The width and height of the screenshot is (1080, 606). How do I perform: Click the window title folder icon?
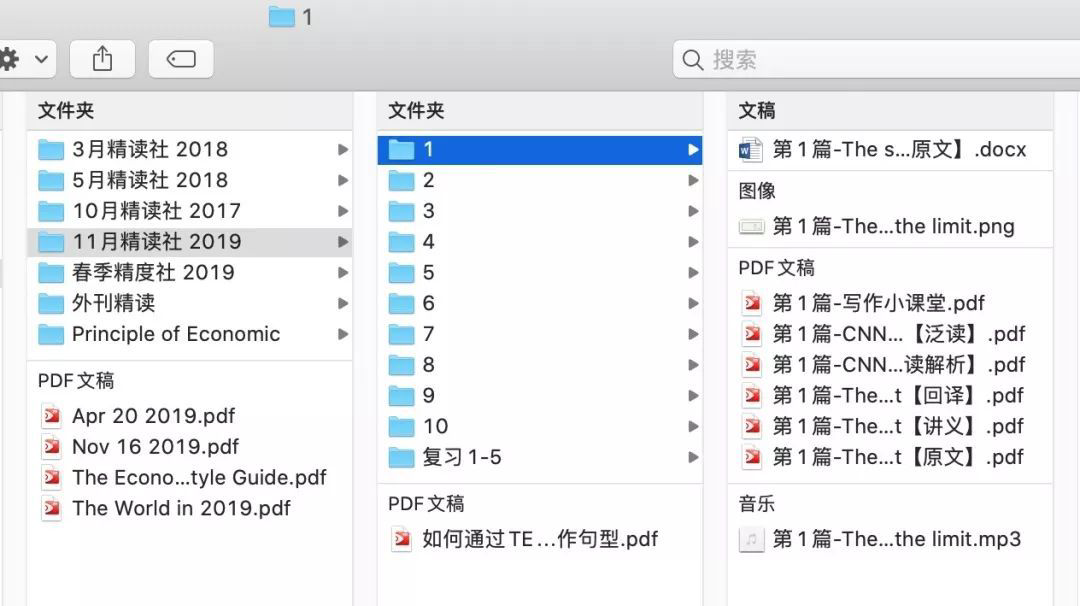point(282,17)
